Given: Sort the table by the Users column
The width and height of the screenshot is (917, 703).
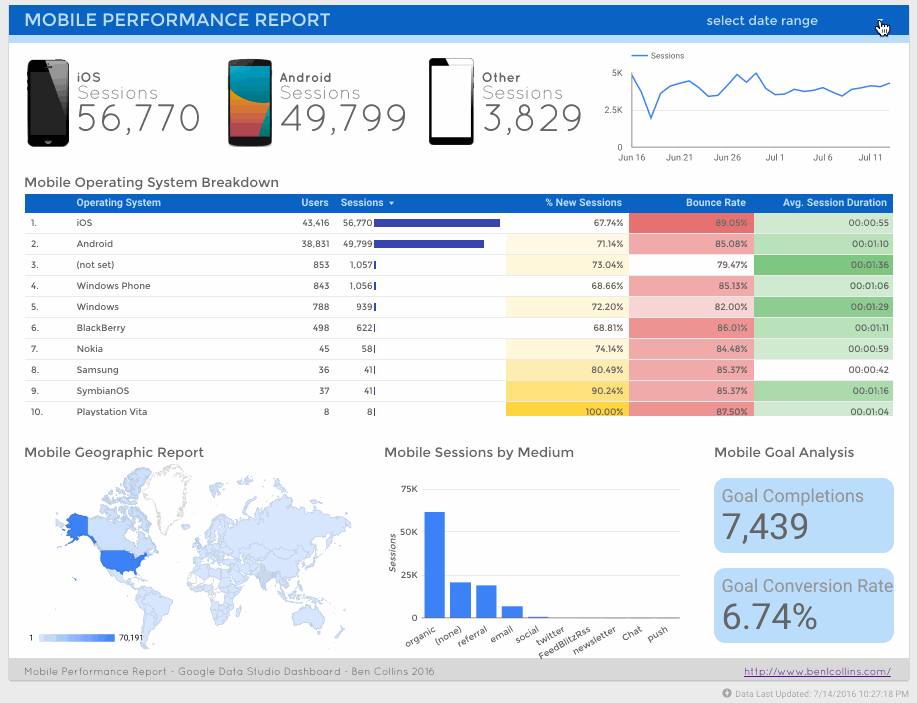Looking at the screenshot, I should 315,202.
